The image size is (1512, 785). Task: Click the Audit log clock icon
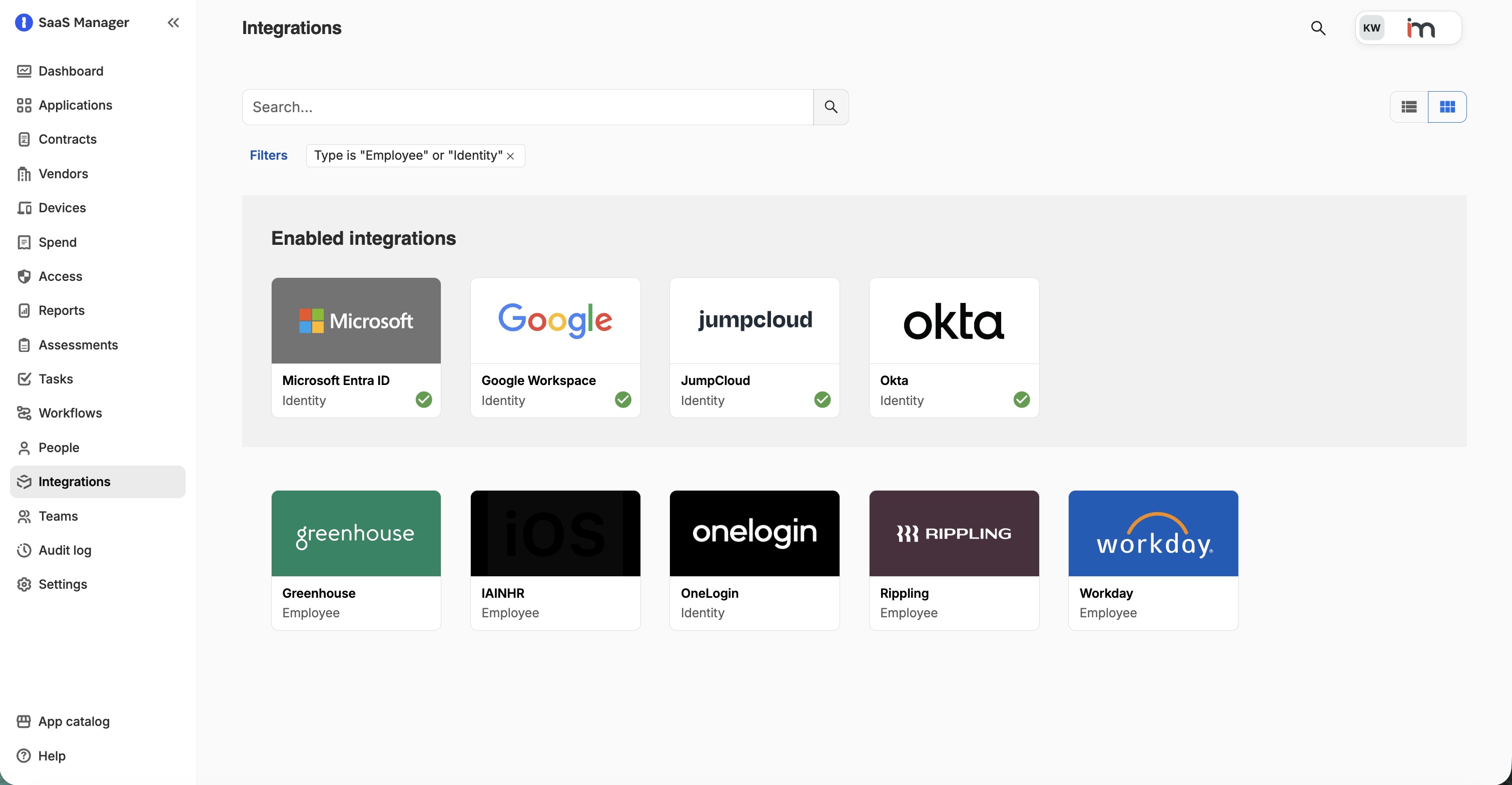(24, 550)
